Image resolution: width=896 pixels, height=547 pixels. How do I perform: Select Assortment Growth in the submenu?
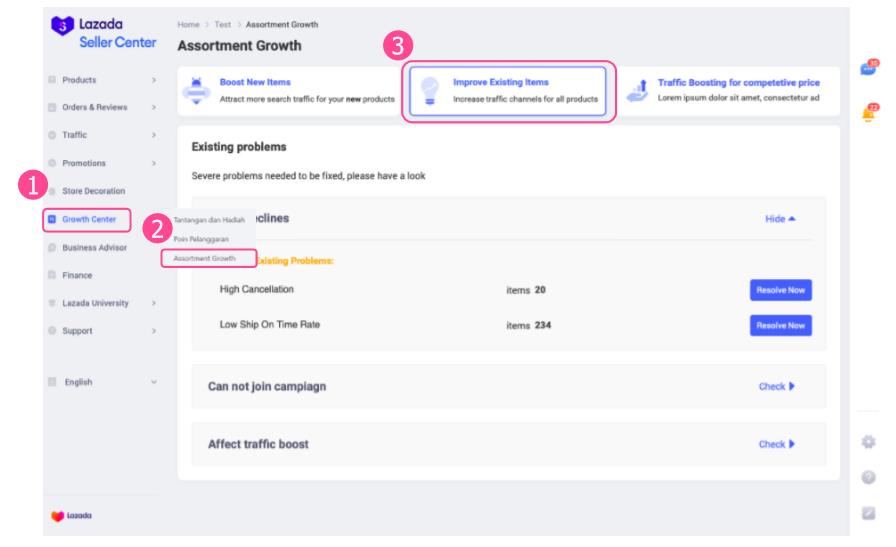click(205, 258)
